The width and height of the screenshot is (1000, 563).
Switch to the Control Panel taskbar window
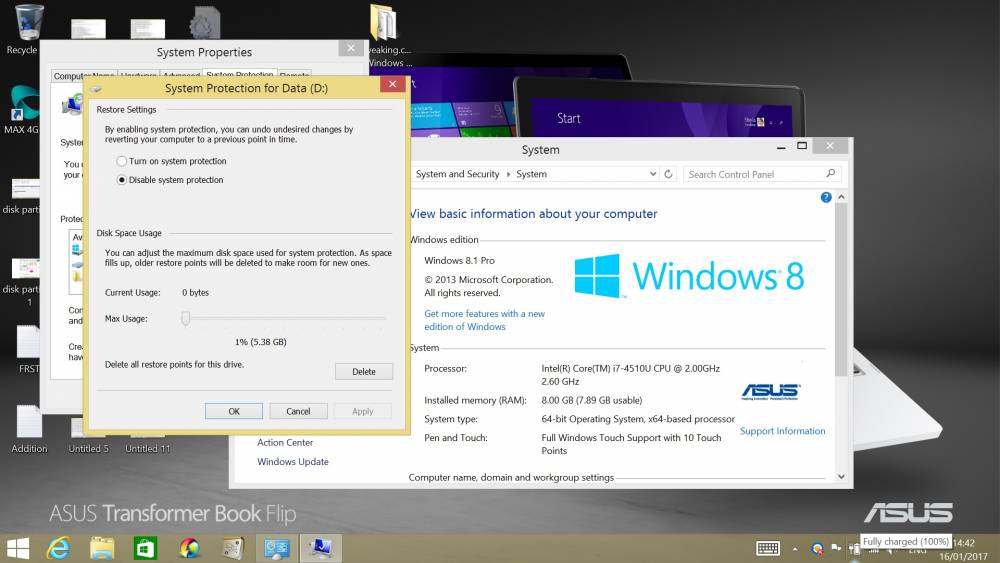pos(277,548)
